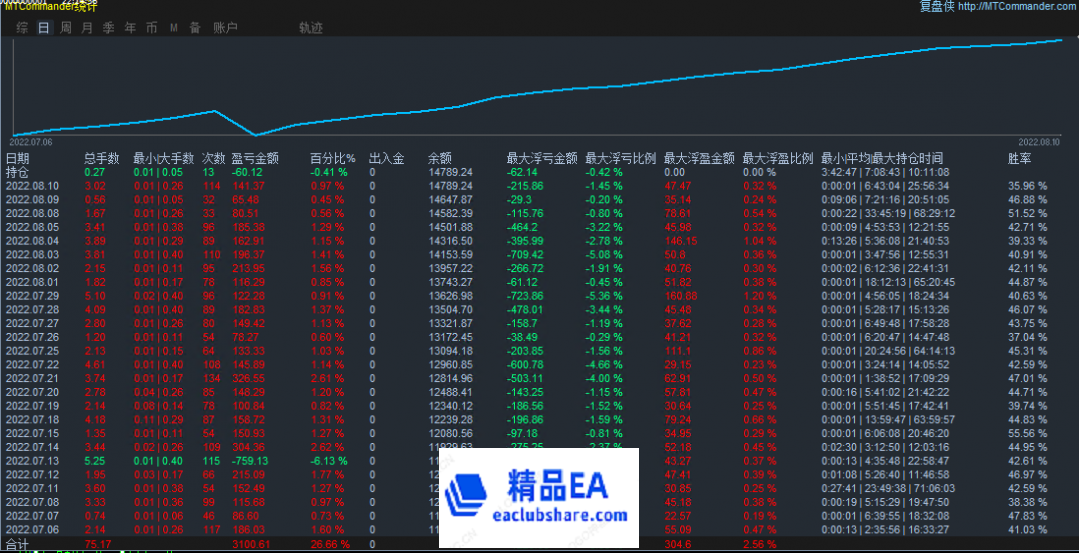Select the 日 daily statistics tab
1079x553 pixels.
click(43, 28)
